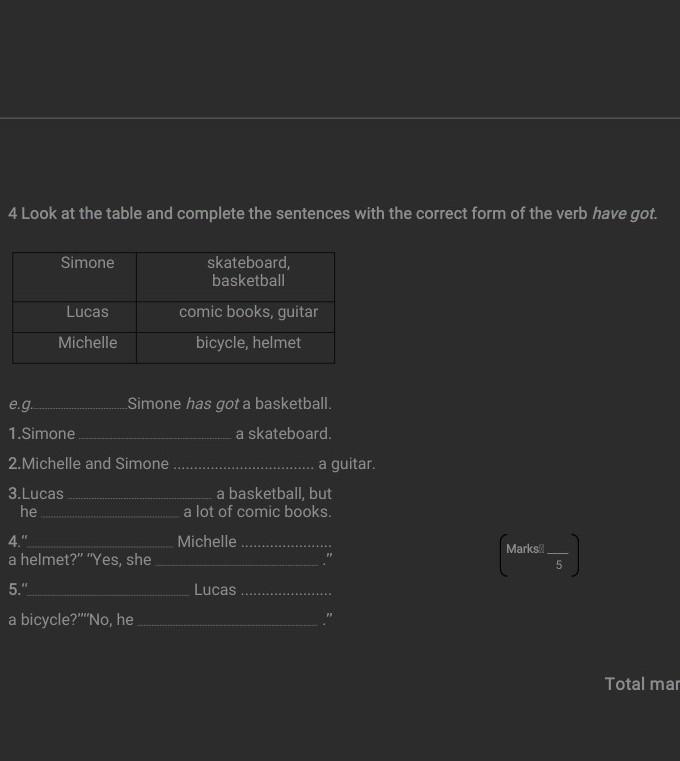Click the blank after 'Yes, she'

238,562
